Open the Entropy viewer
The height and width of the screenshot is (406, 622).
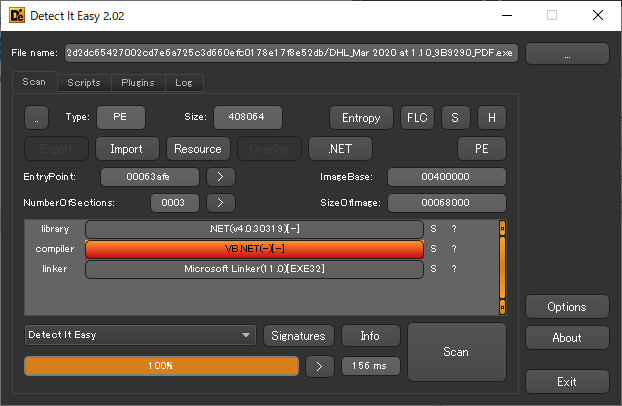(361, 117)
